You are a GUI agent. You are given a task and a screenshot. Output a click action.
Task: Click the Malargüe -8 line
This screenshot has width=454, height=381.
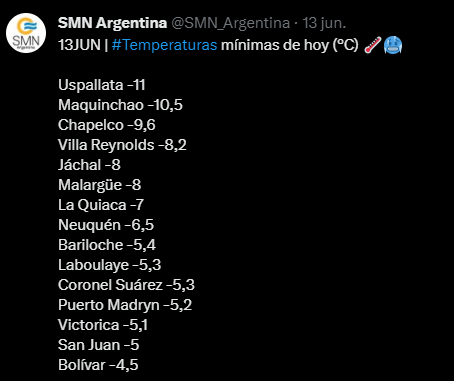coord(99,185)
